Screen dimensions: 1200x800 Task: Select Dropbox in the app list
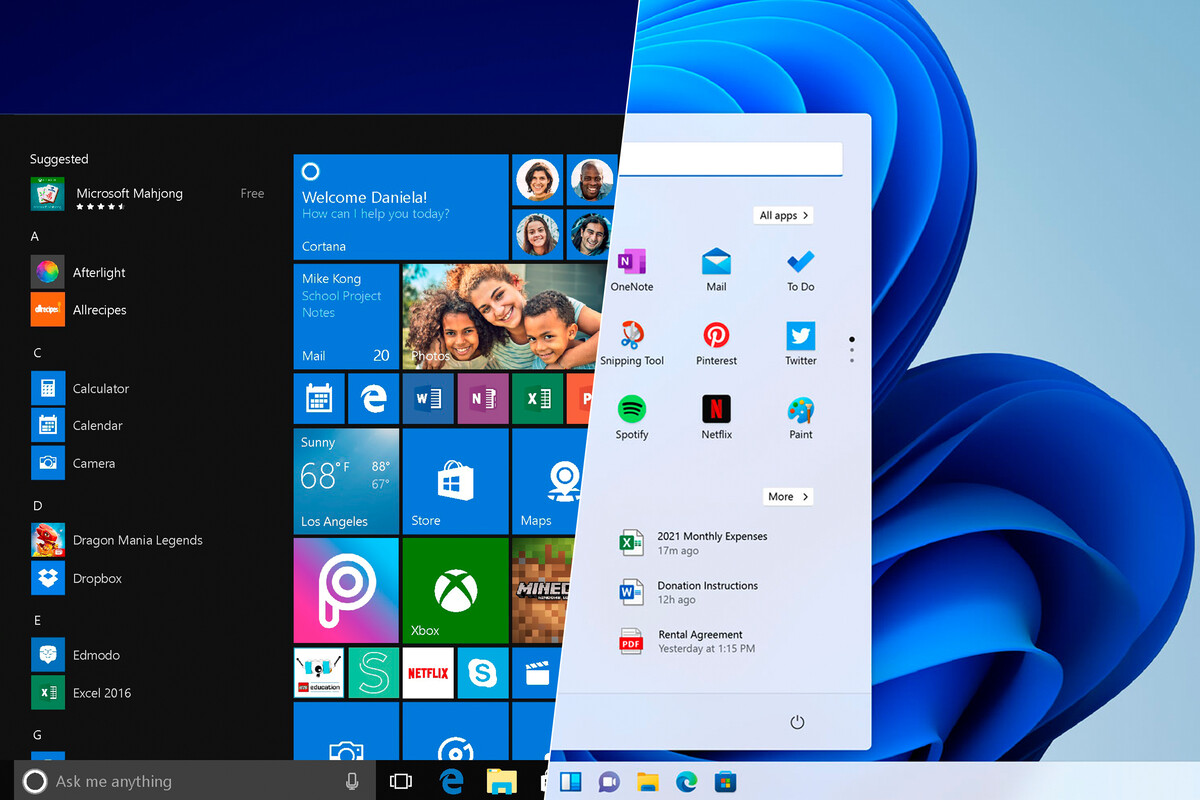(x=97, y=578)
